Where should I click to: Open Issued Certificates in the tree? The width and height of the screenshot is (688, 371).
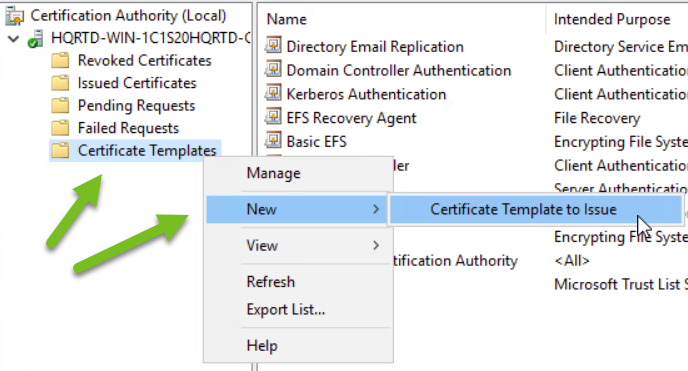pos(137,83)
